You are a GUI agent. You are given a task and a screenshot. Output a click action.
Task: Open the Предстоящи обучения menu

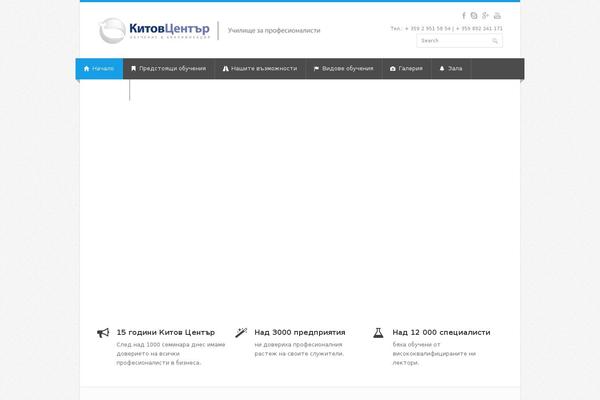click(x=168, y=69)
